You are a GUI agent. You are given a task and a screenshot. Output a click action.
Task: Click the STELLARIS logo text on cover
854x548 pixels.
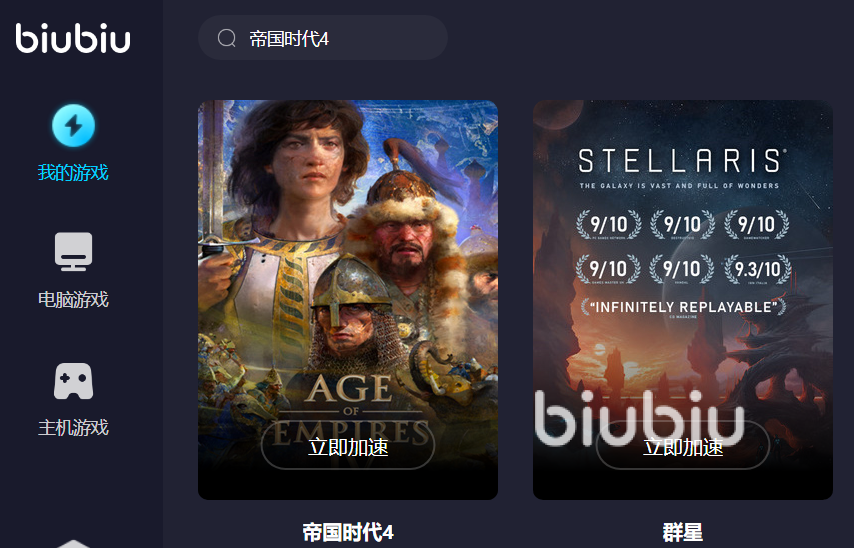(680, 161)
